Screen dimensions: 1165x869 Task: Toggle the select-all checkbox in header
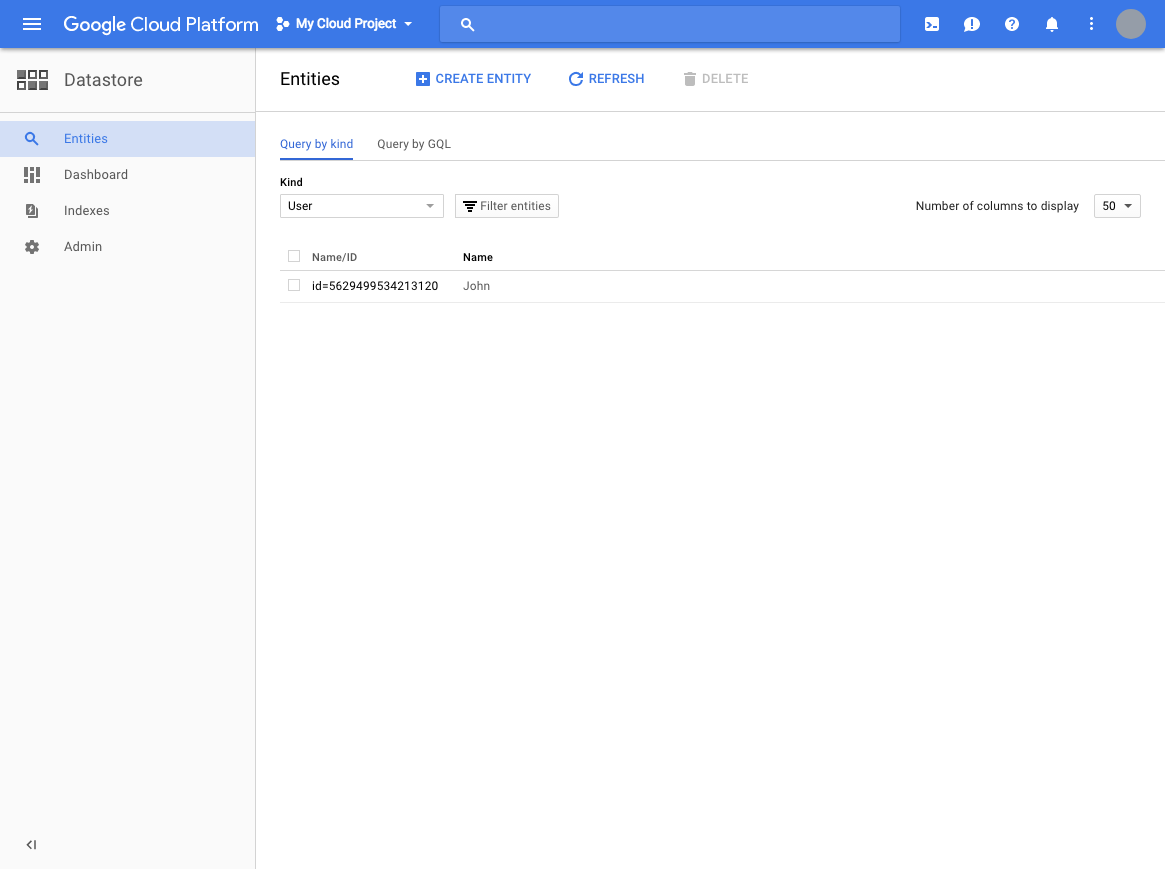[294, 256]
